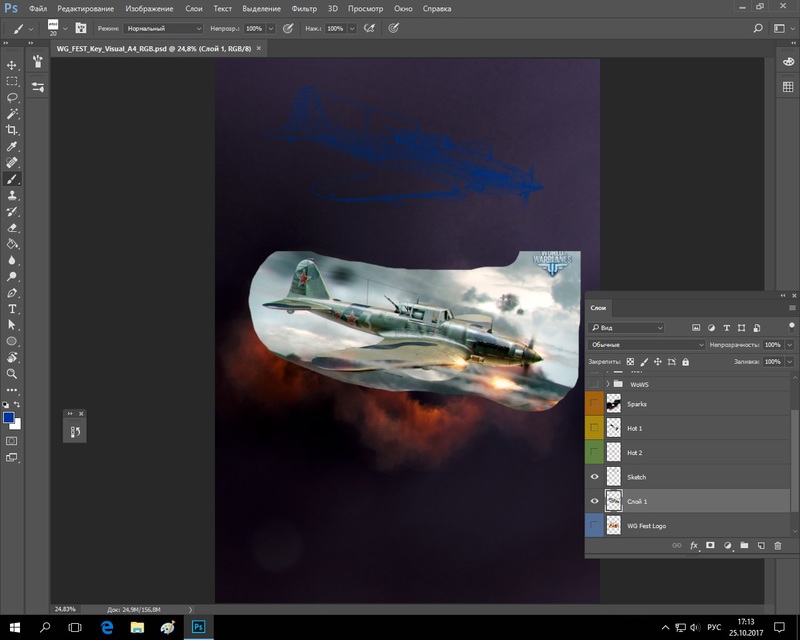Select the Crop tool
Viewport: 800px width, 640px height.
click(x=12, y=130)
